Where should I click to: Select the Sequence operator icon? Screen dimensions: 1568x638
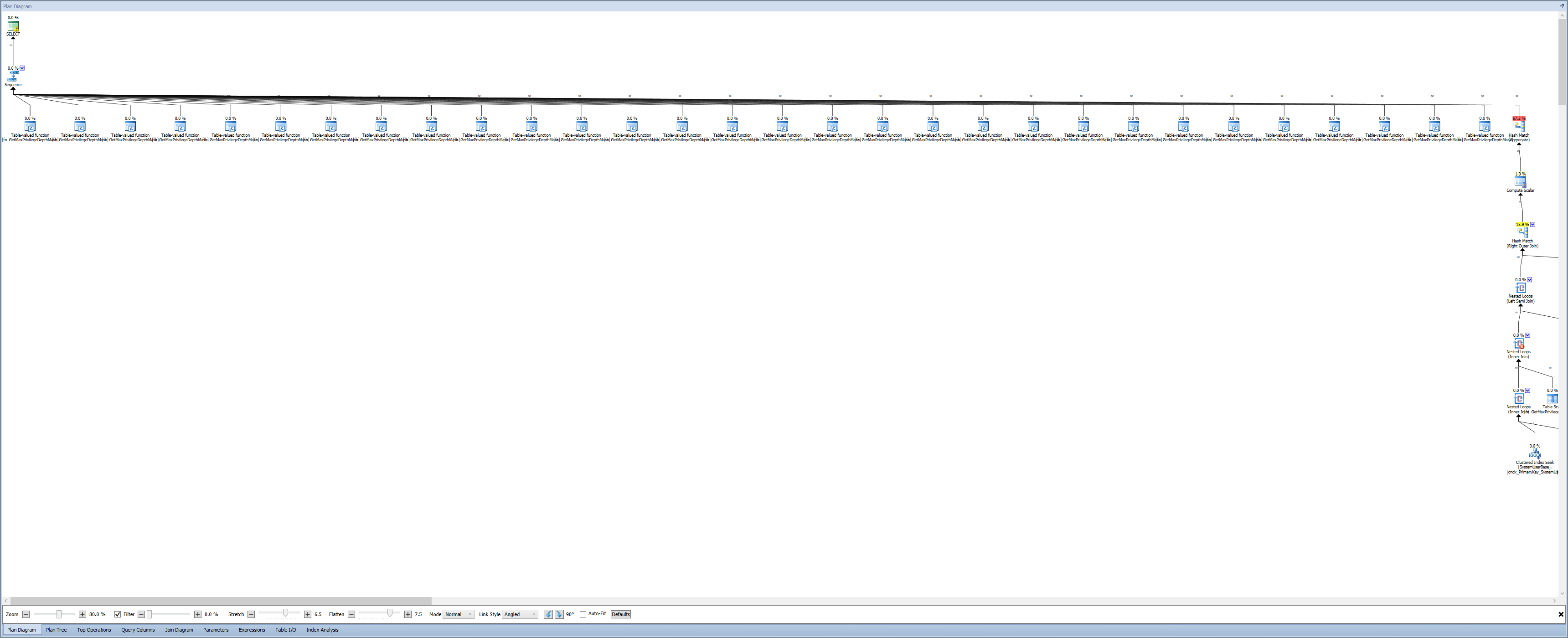(13, 77)
